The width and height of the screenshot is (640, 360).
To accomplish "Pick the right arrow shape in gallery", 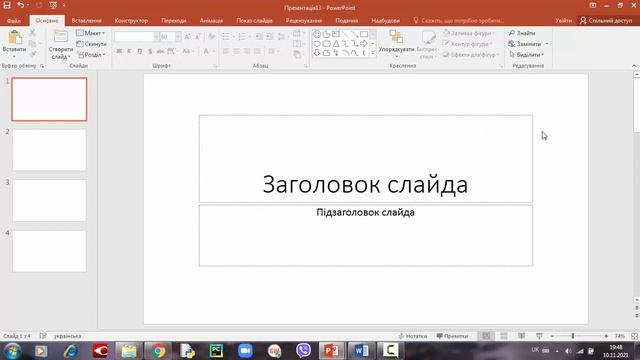I will pos(364,44).
